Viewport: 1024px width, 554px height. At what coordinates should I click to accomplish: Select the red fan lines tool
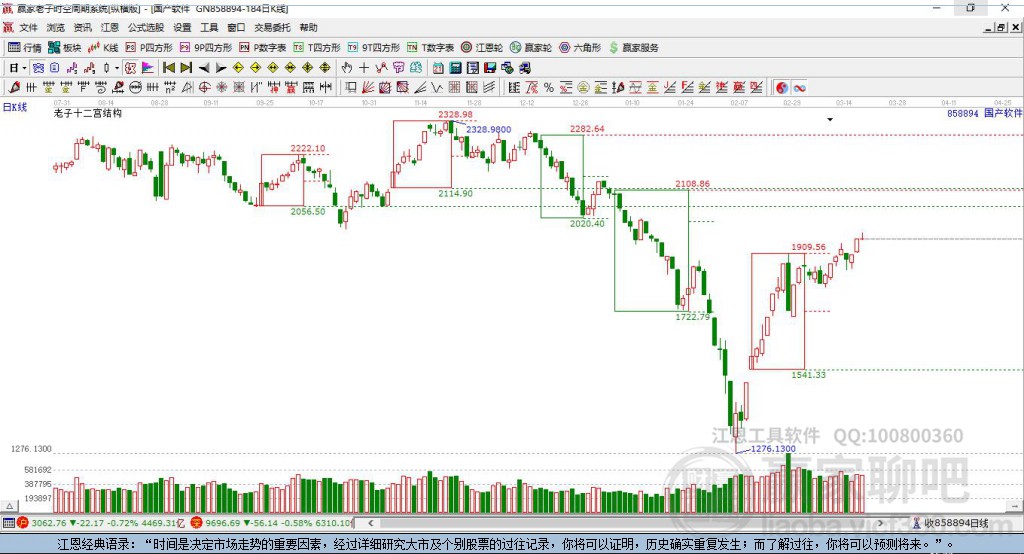coord(368,88)
